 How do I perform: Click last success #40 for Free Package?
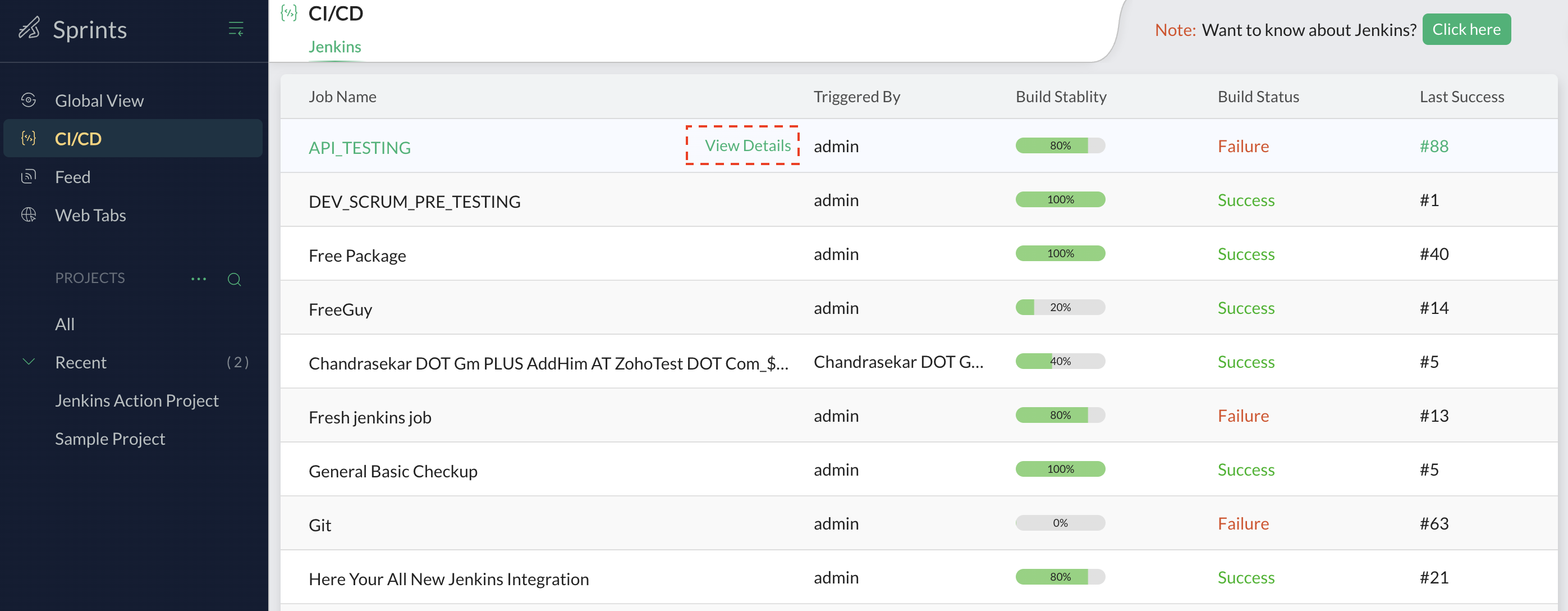[1434, 254]
